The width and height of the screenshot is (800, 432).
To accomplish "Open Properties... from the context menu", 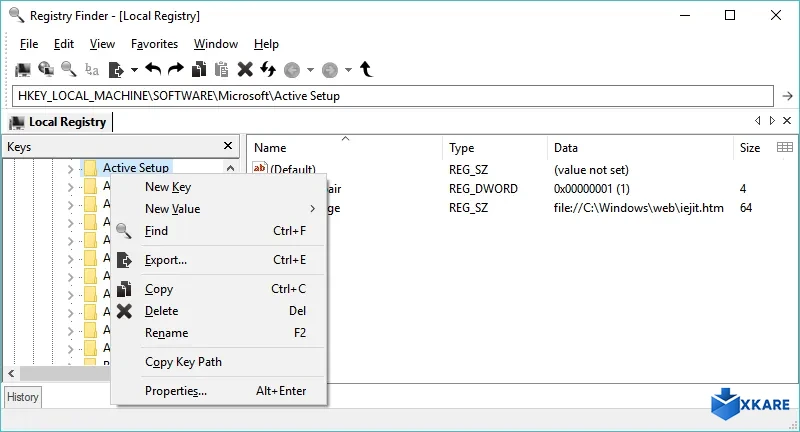I will [219, 391].
